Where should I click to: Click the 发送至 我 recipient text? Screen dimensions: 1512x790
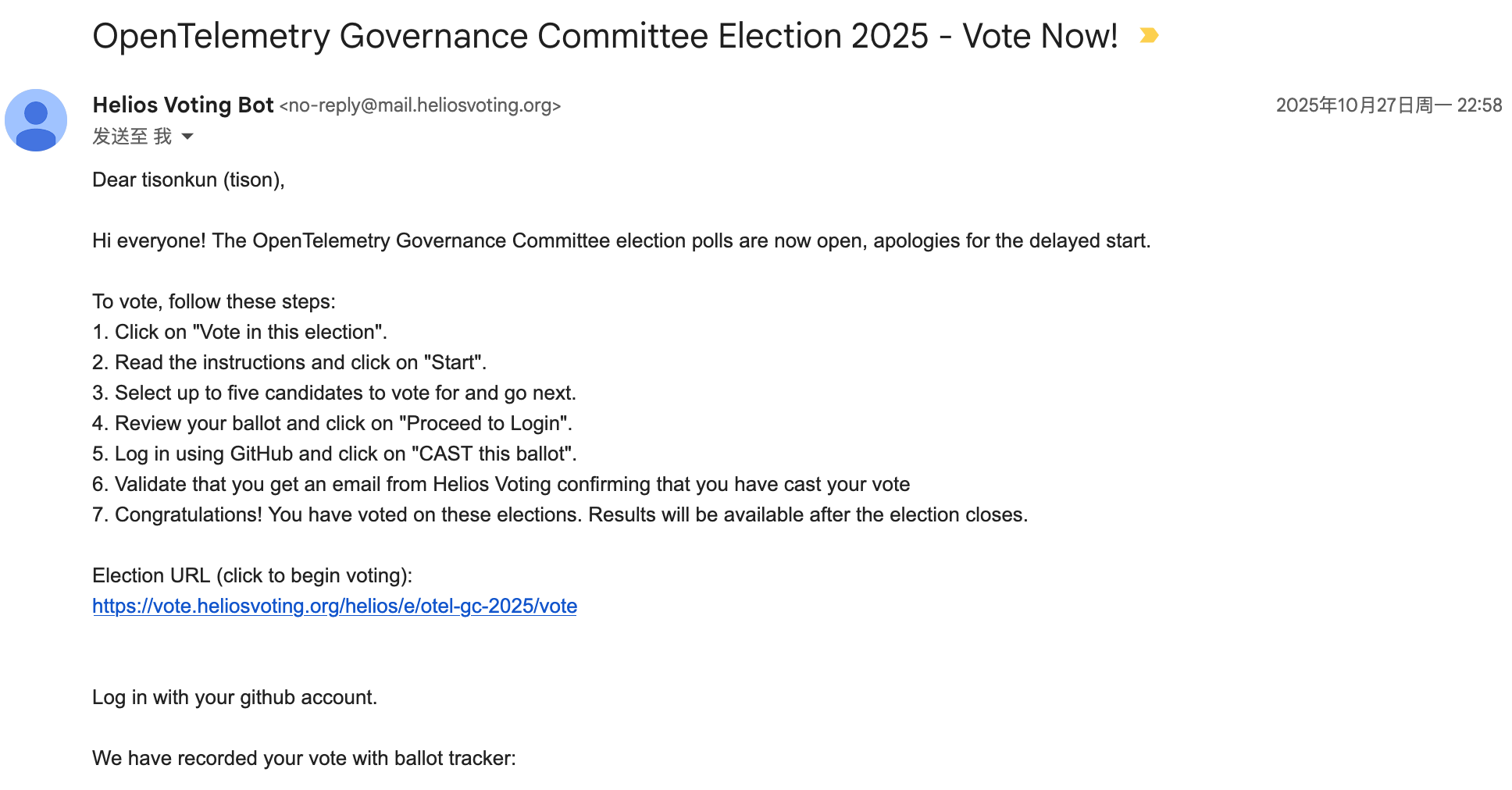pos(132,137)
